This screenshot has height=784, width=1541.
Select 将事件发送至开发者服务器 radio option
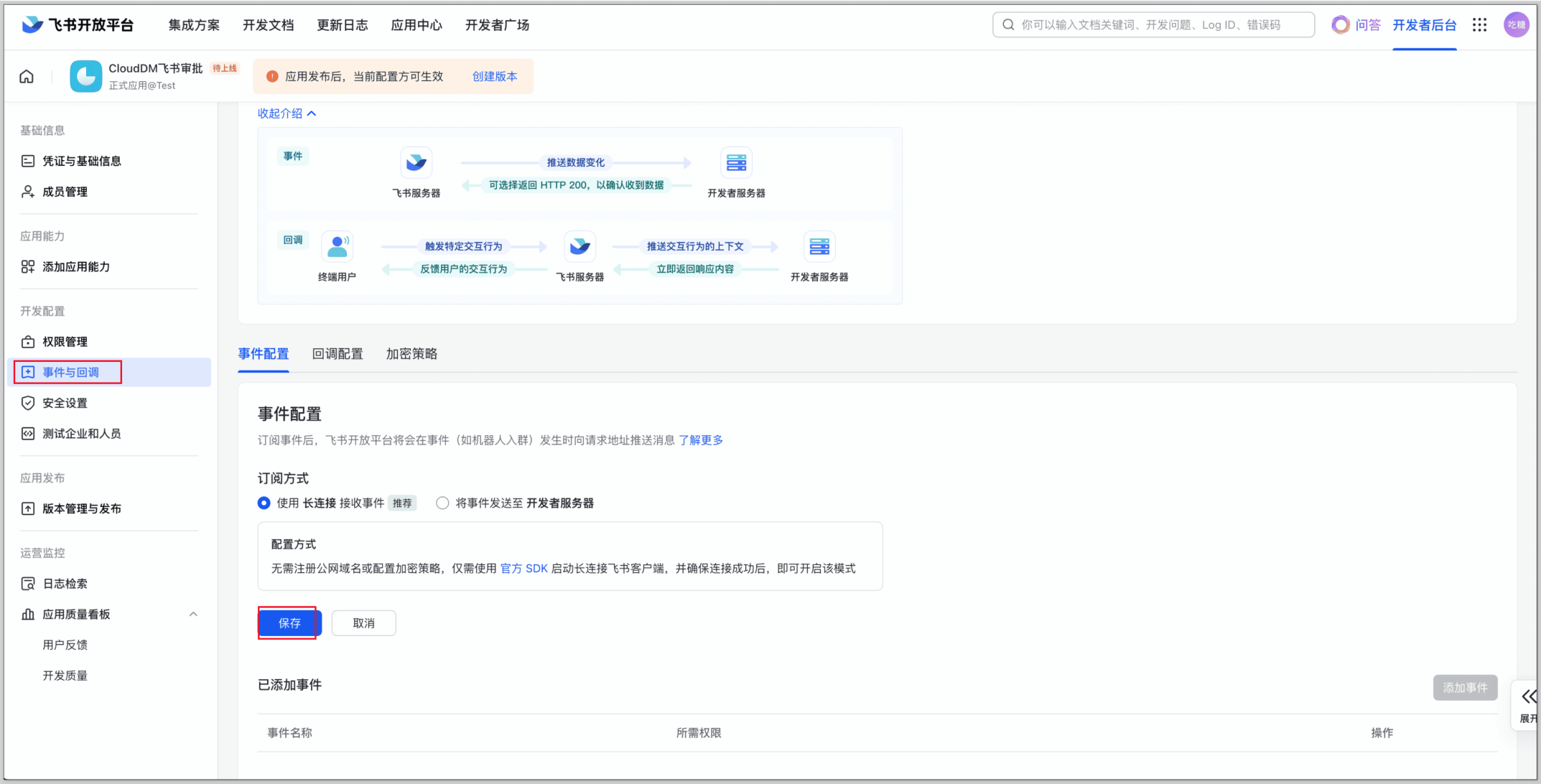coord(442,503)
